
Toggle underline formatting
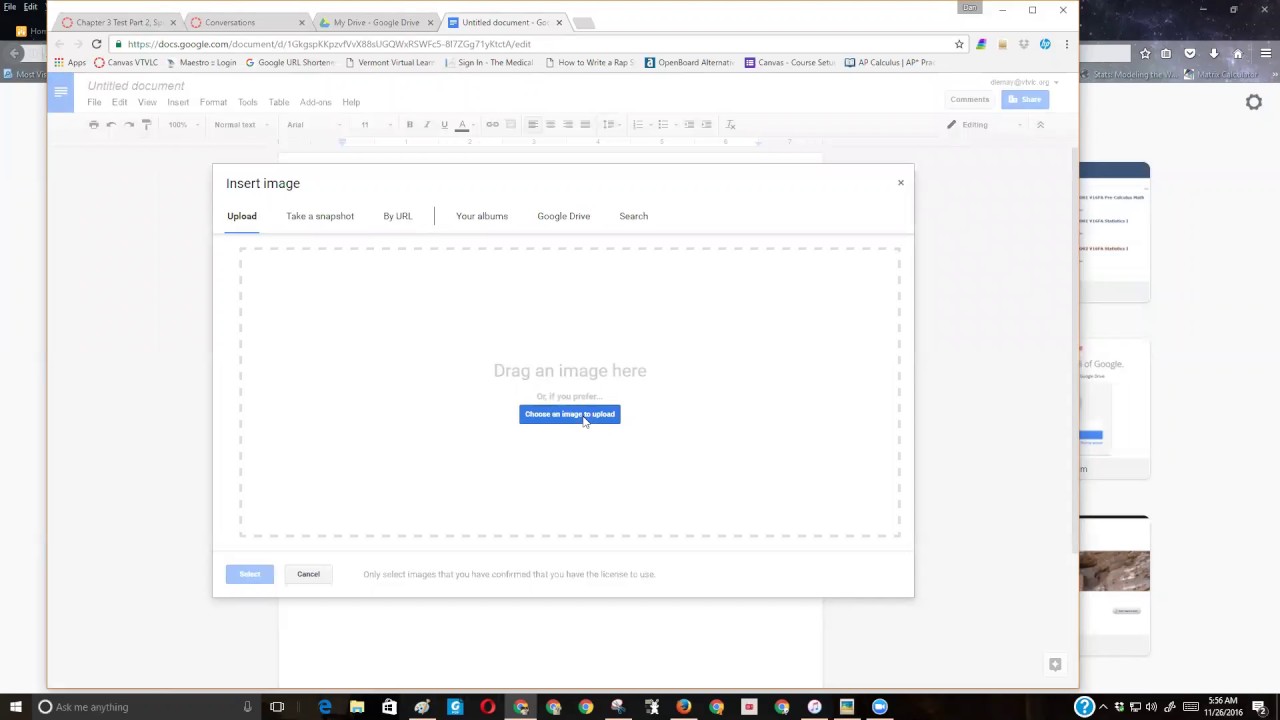pos(444,125)
